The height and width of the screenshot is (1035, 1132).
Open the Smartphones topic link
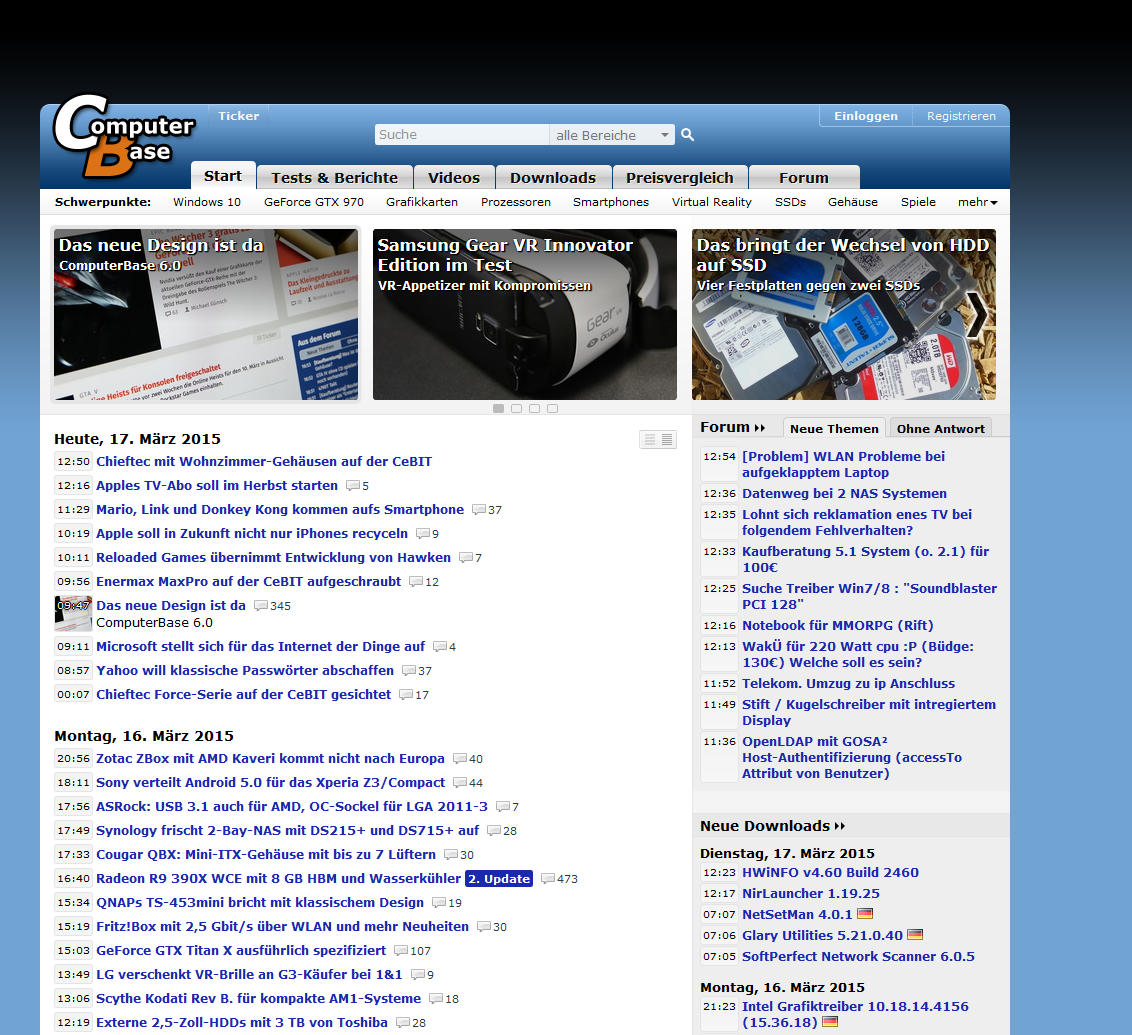click(611, 202)
